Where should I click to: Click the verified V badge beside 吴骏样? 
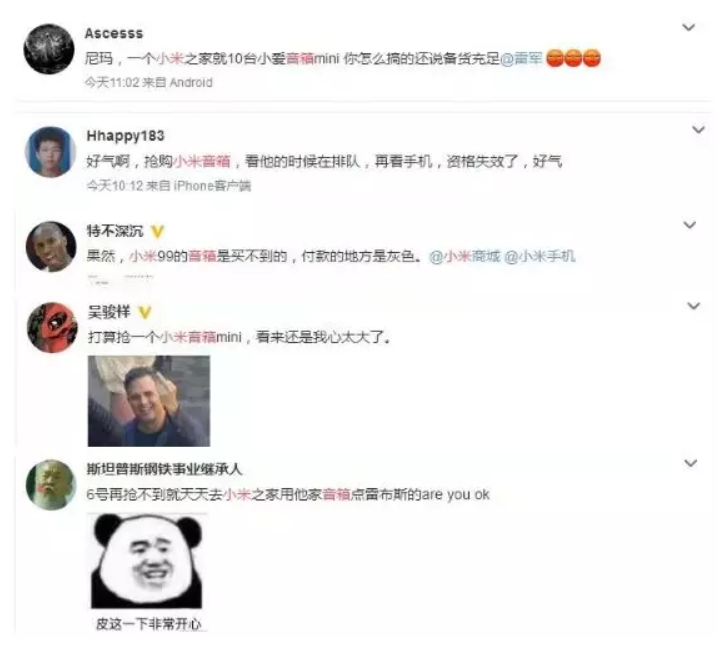[145, 313]
